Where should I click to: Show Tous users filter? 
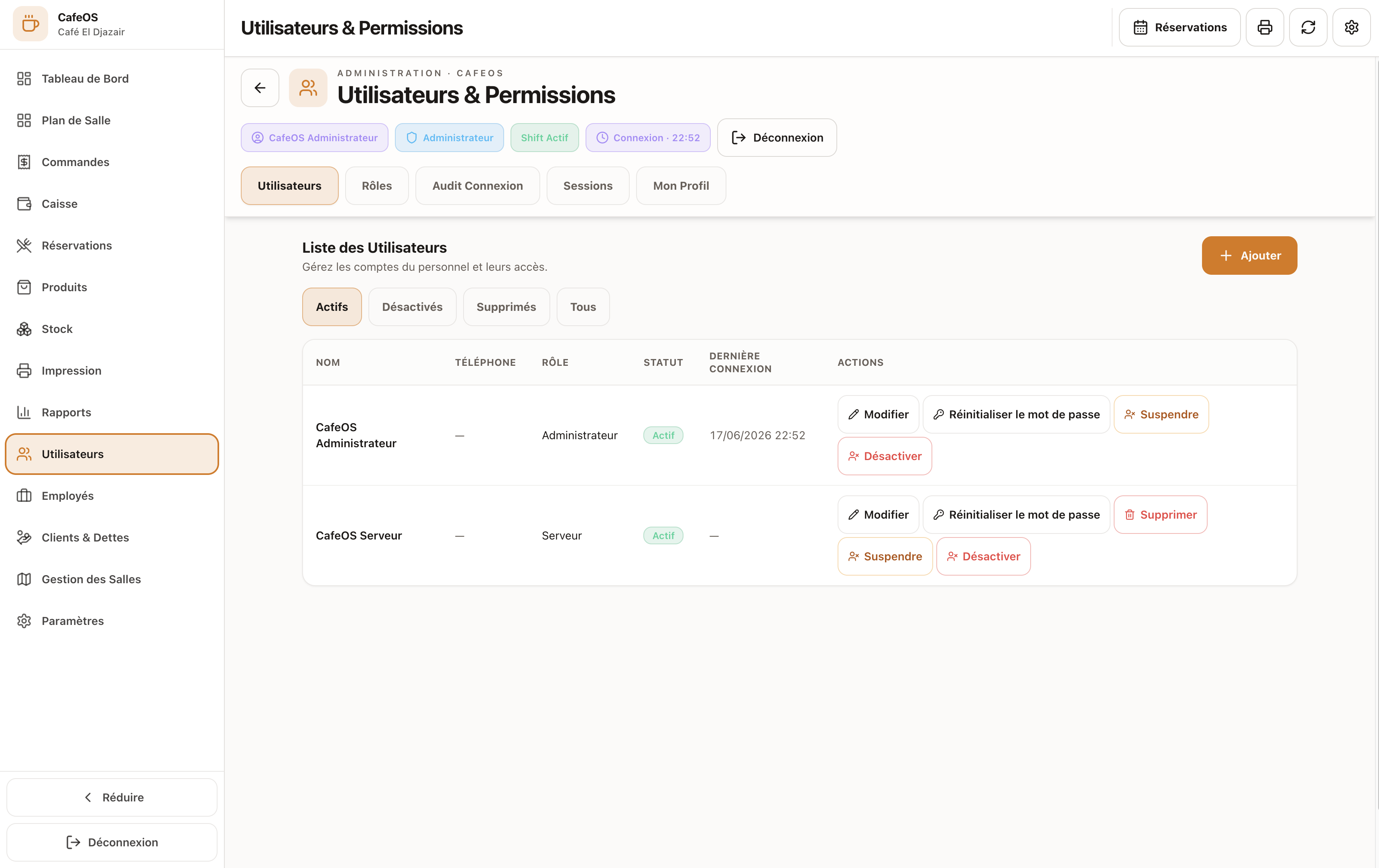pos(583,307)
